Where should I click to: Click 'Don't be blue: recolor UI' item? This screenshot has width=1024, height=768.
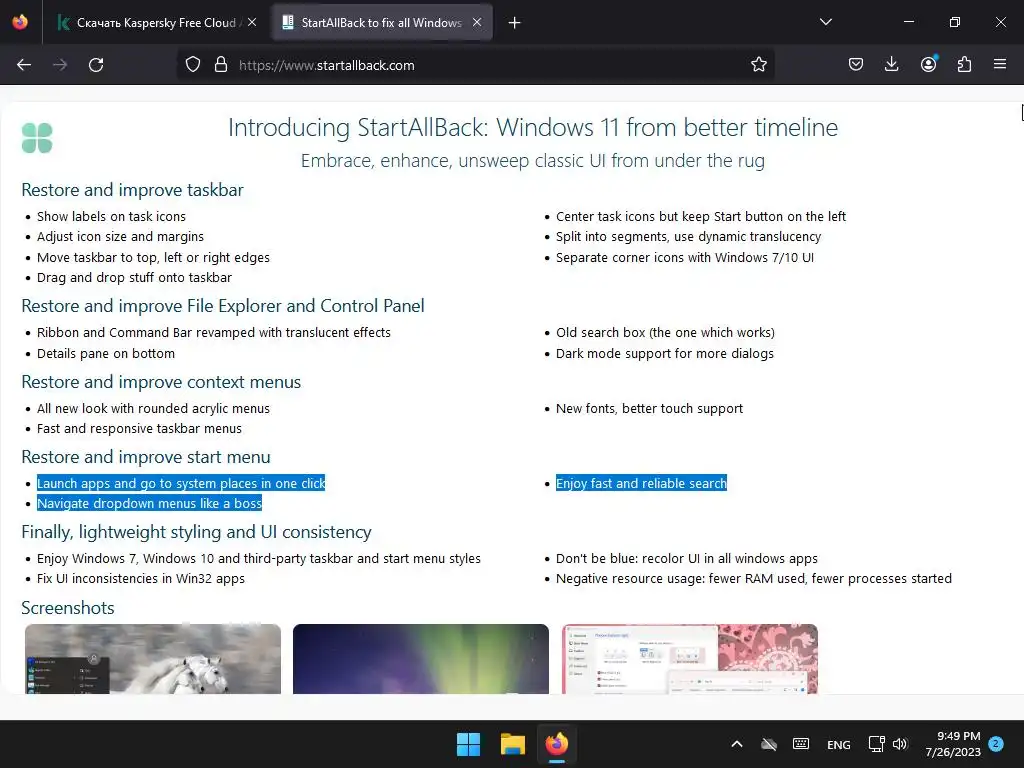[687, 558]
